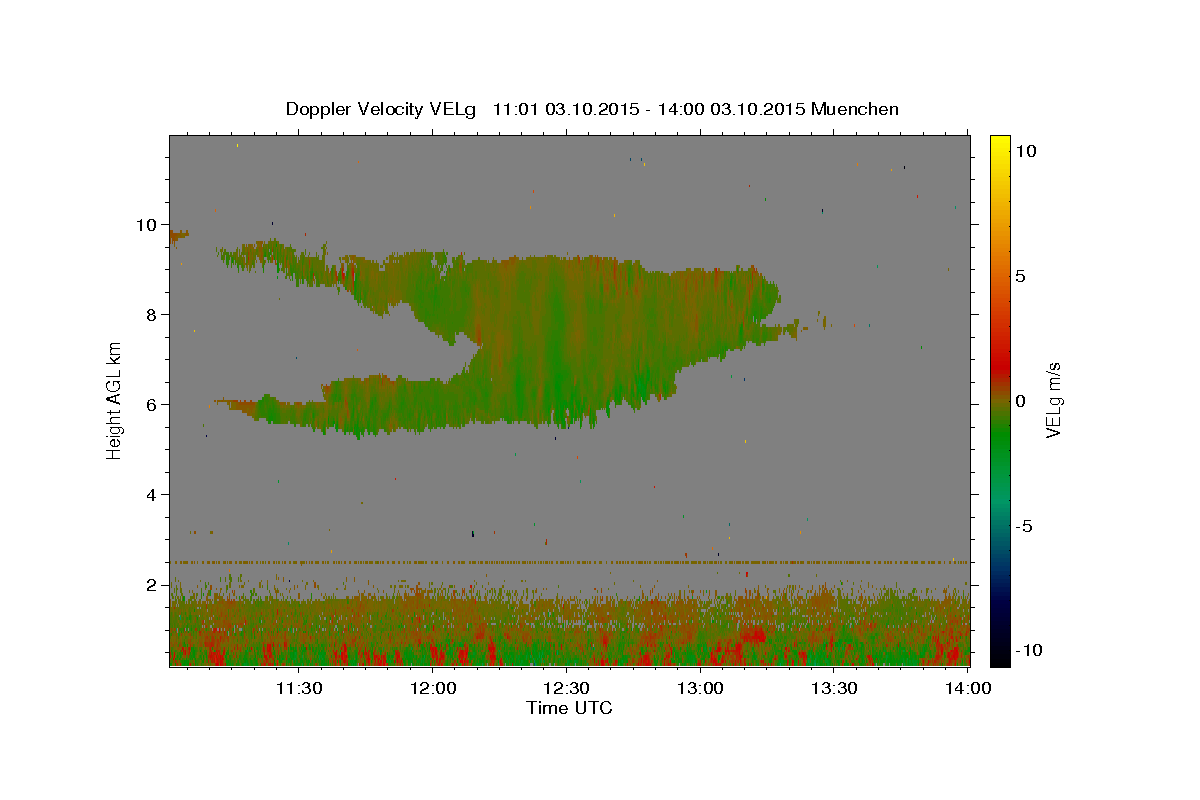Click the '12:00' time axis label

click(x=433, y=688)
